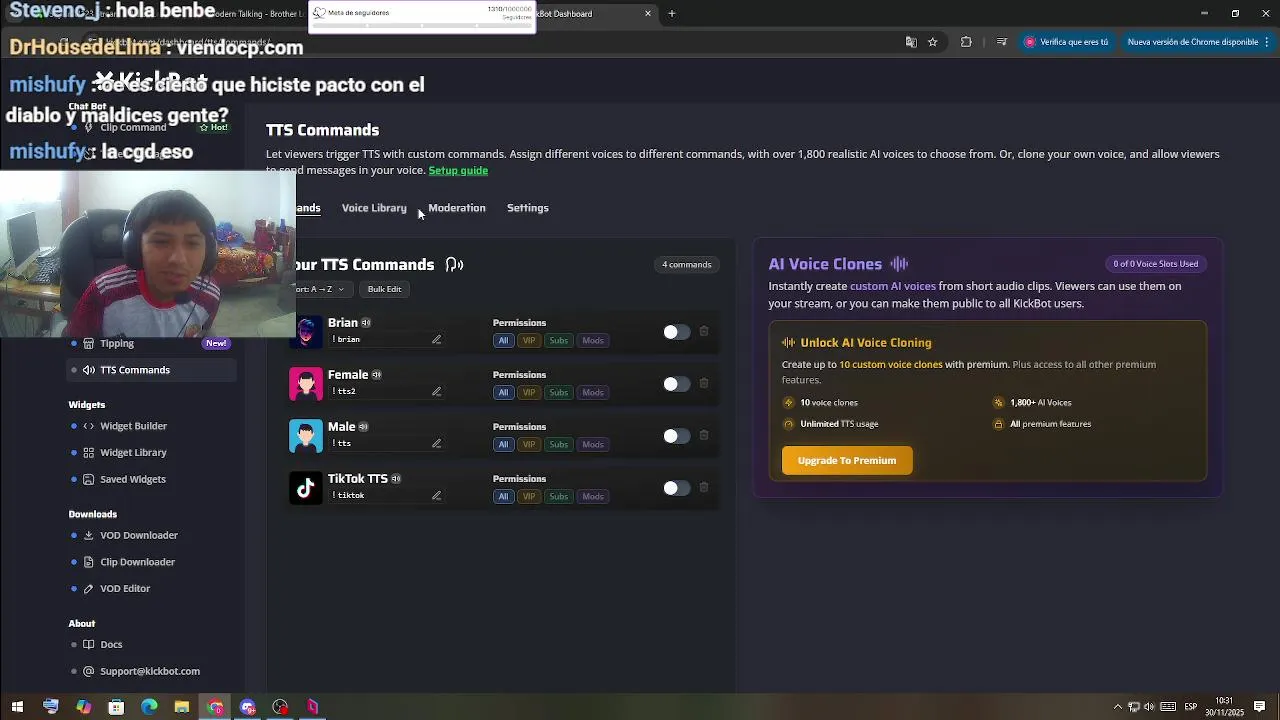Image resolution: width=1280 pixels, height=720 pixels.
Task: Click the Male voice avatar
Action: 306,435
